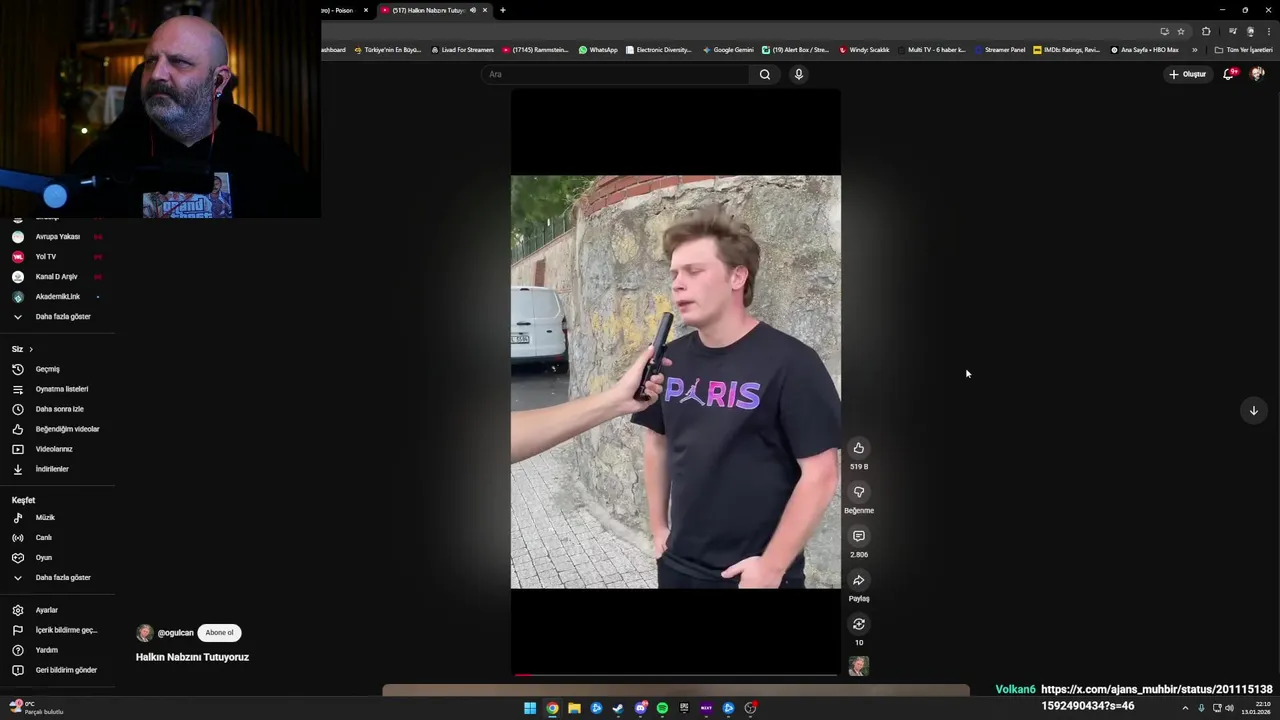Open the browser extensions puzzle icon
1280x720 pixels.
[x=1206, y=31]
